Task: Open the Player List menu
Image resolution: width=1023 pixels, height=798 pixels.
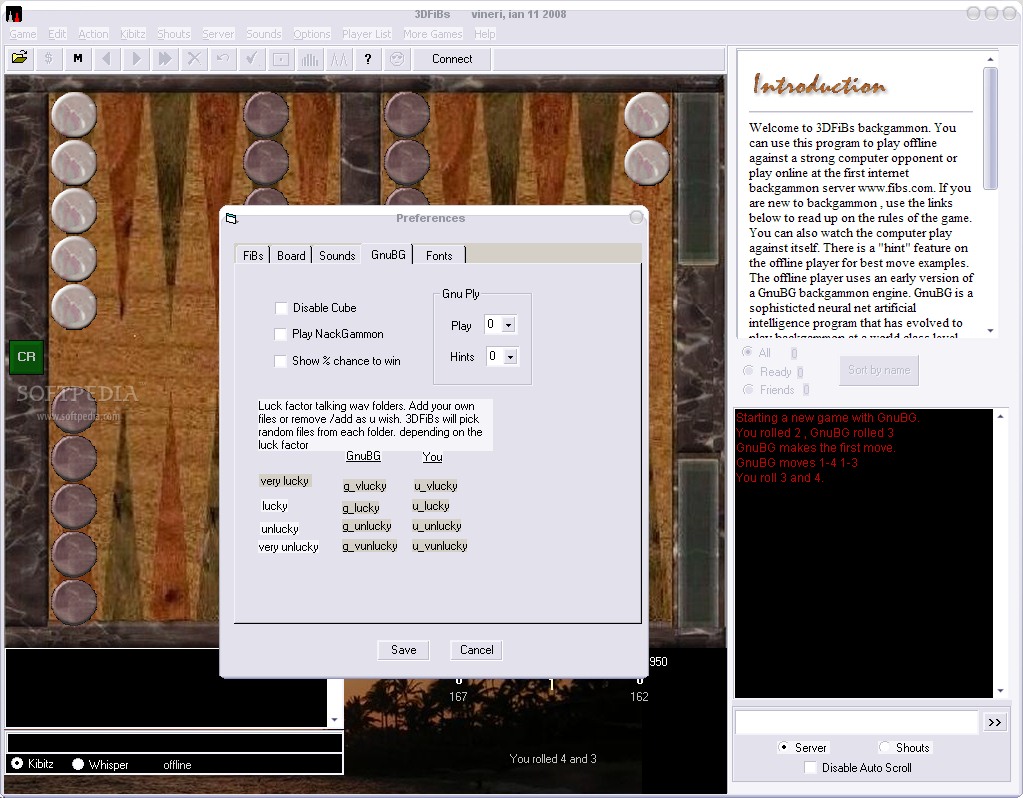Action: coord(367,34)
